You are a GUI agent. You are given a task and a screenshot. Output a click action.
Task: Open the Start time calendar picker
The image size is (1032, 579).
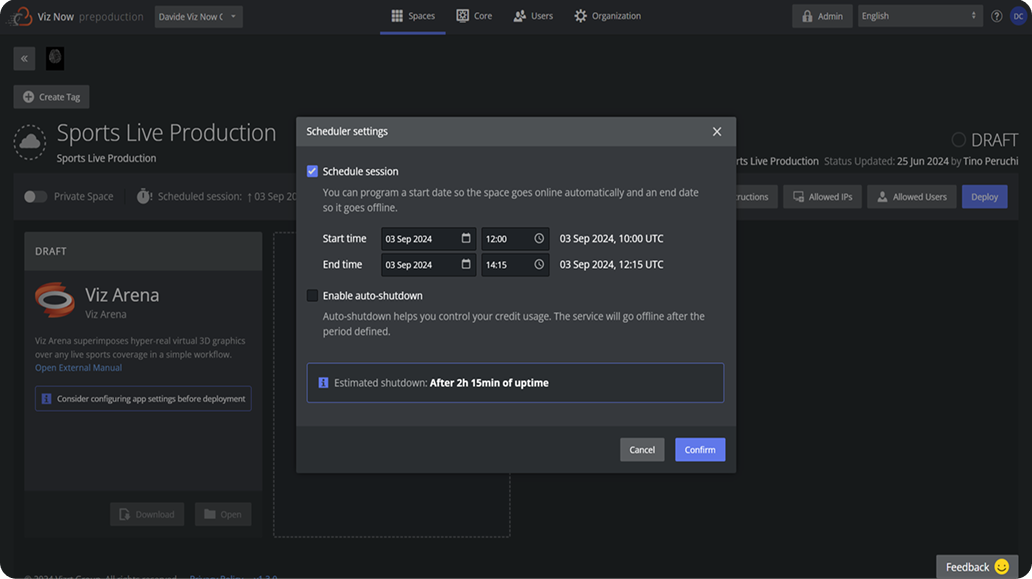(466, 238)
